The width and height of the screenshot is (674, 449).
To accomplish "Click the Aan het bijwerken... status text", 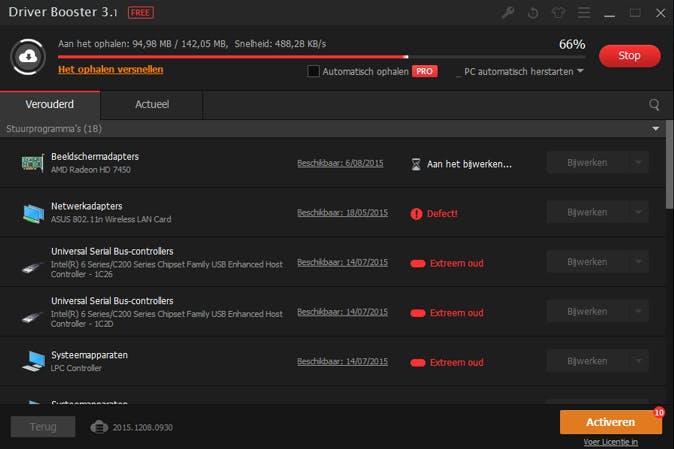I will click(469, 164).
